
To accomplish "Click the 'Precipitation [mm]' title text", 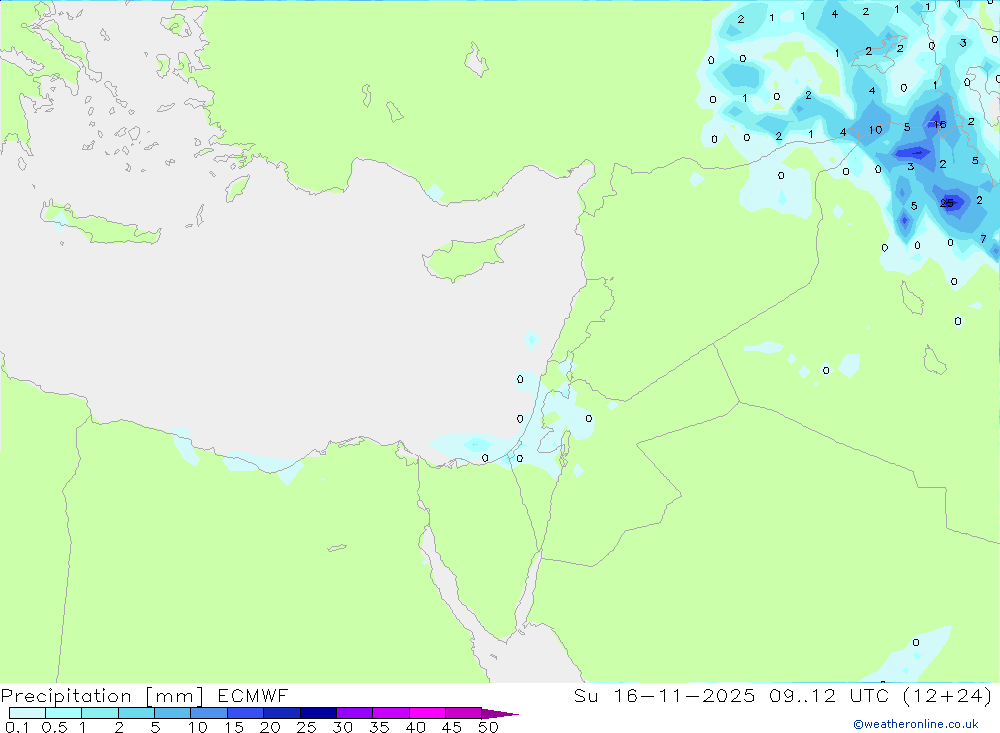I will tap(102, 696).
